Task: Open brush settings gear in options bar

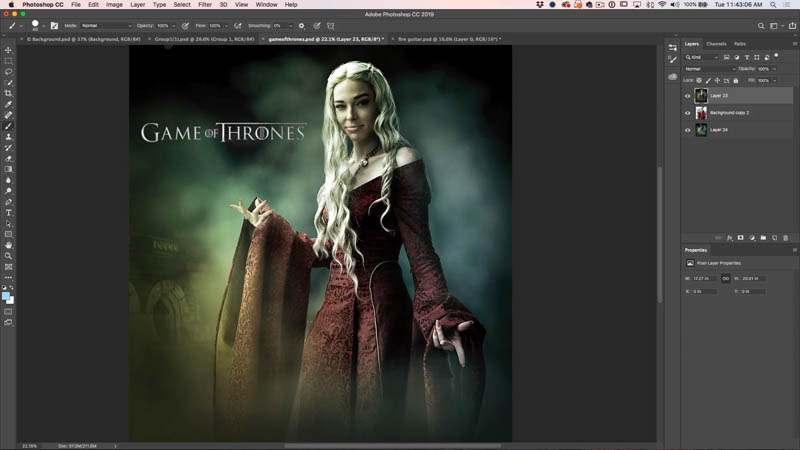Action: point(302,26)
